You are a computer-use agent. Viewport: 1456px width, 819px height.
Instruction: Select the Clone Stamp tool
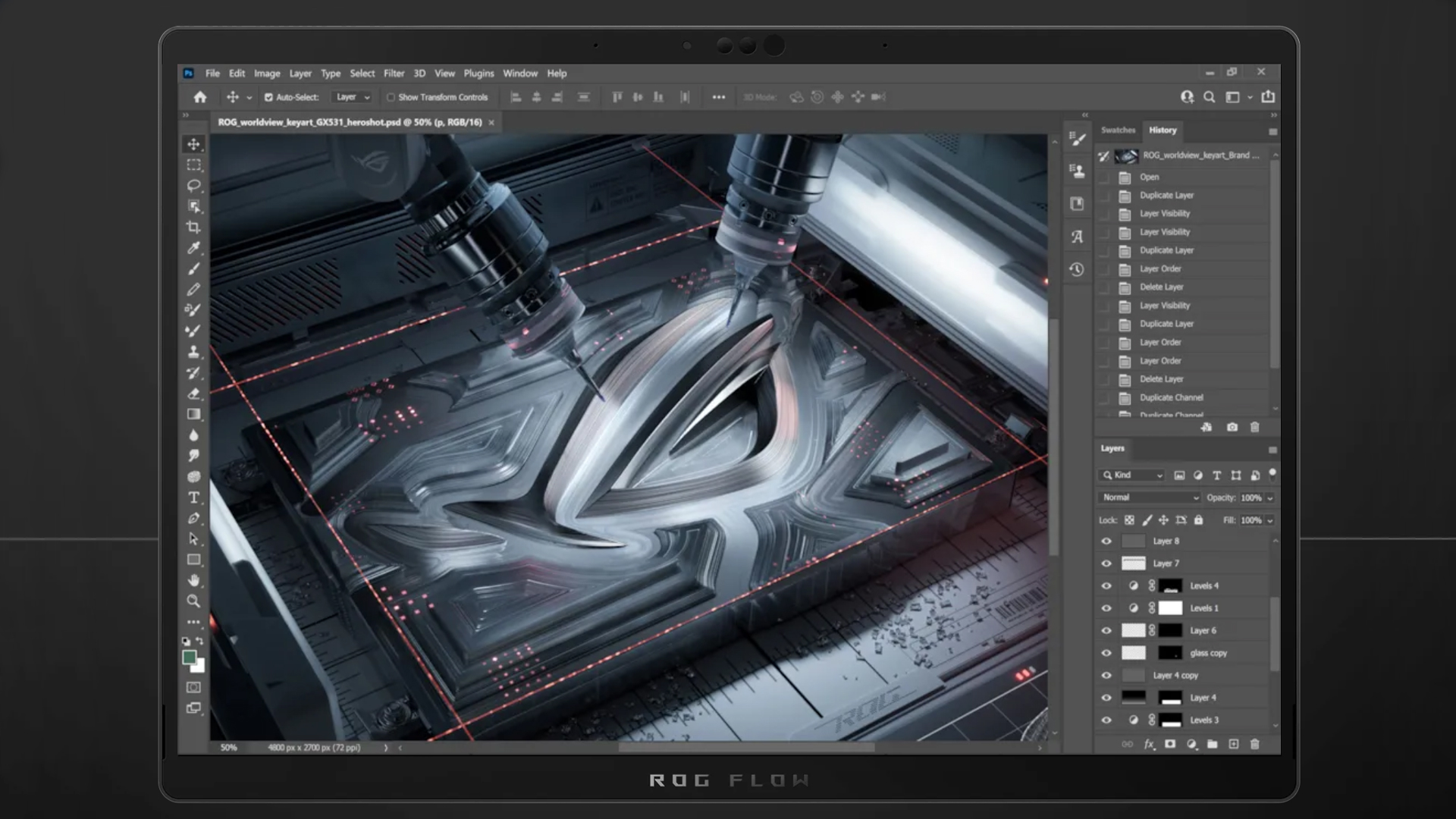[x=194, y=352]
